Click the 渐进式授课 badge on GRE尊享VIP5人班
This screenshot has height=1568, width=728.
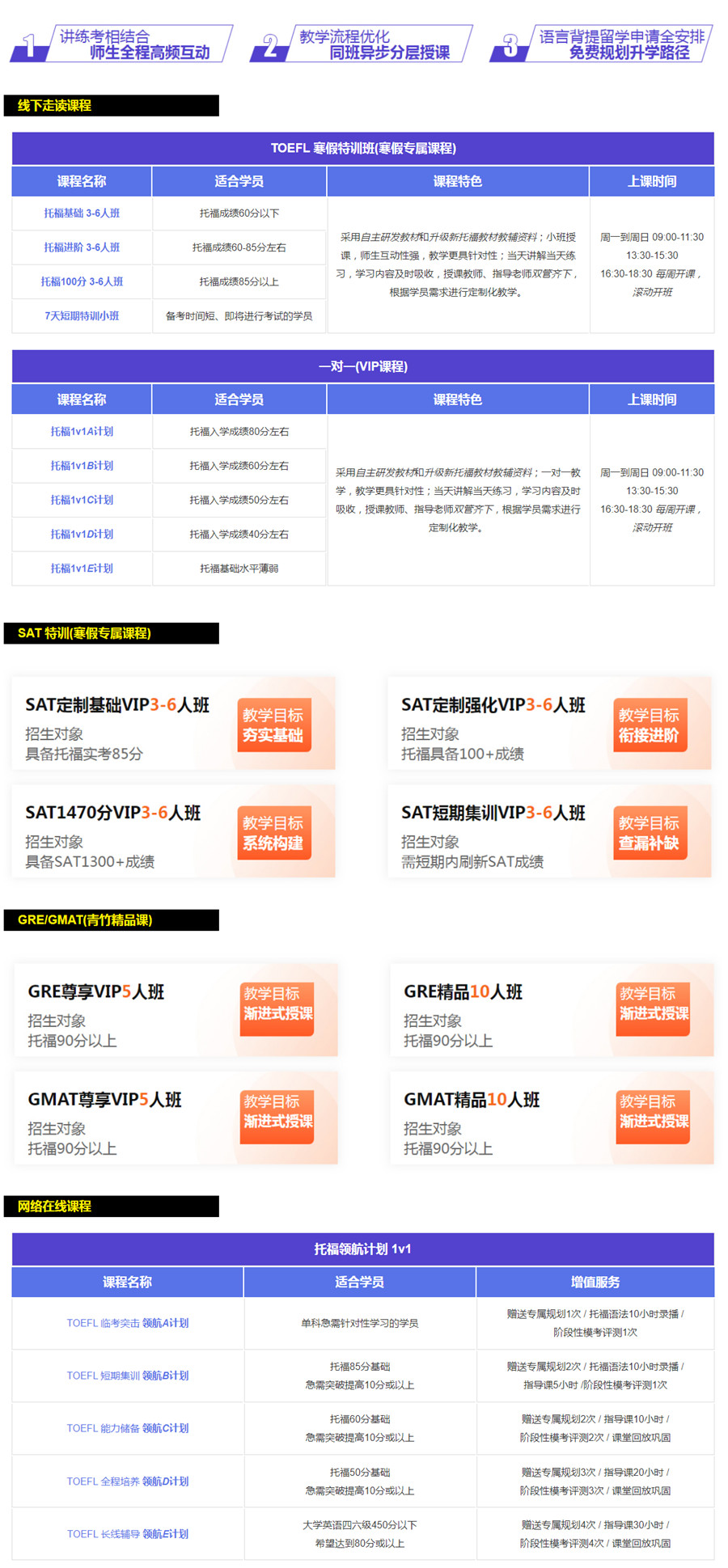pos(277,1004)
